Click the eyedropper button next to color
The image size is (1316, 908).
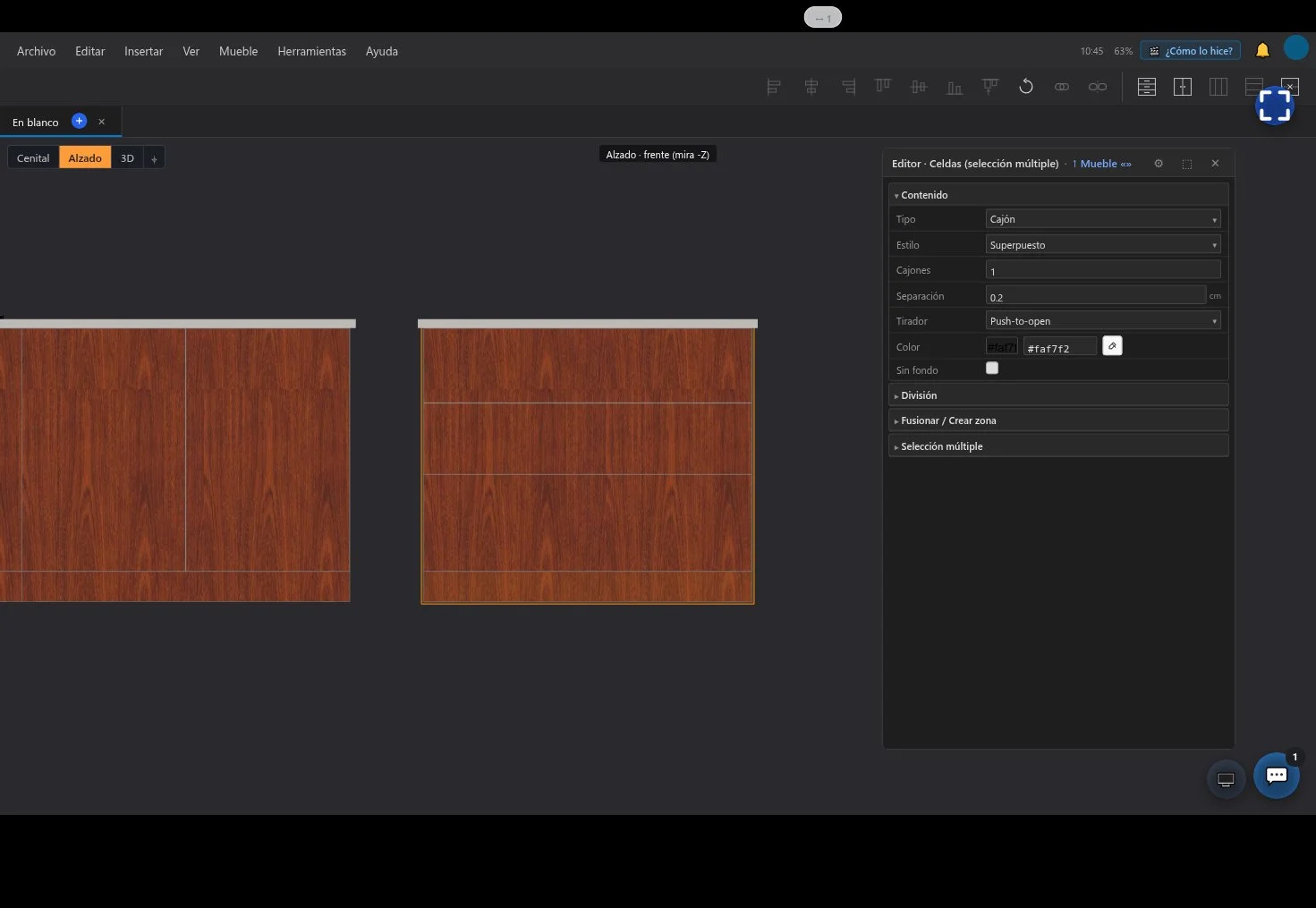click(x=1112, y=346)
